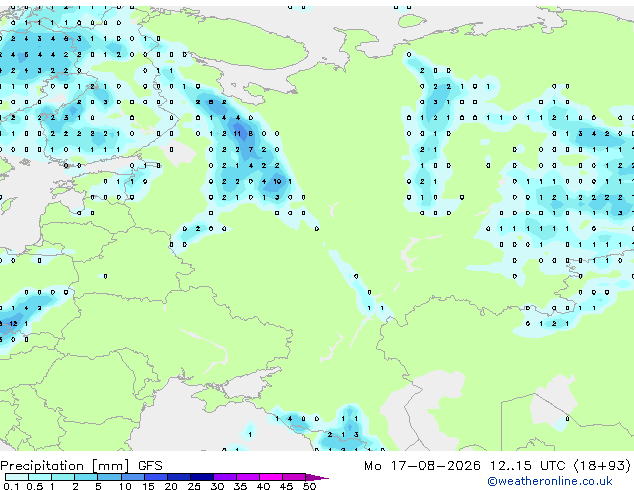
Task: Click the '20' legend scale value
Action: (171, 486)
